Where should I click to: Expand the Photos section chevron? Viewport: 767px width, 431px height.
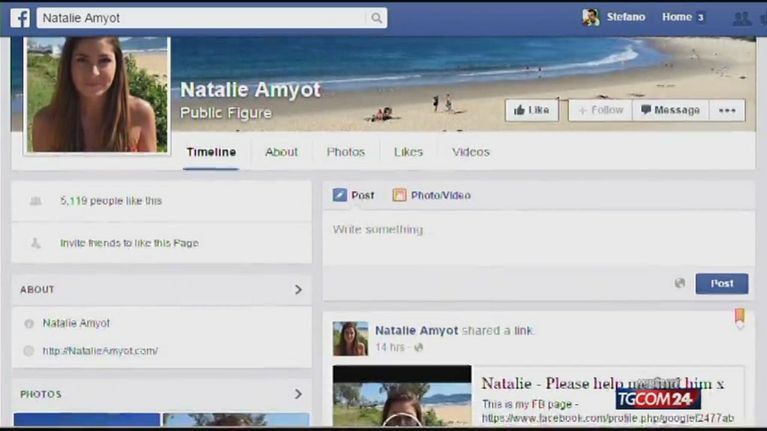298,394
